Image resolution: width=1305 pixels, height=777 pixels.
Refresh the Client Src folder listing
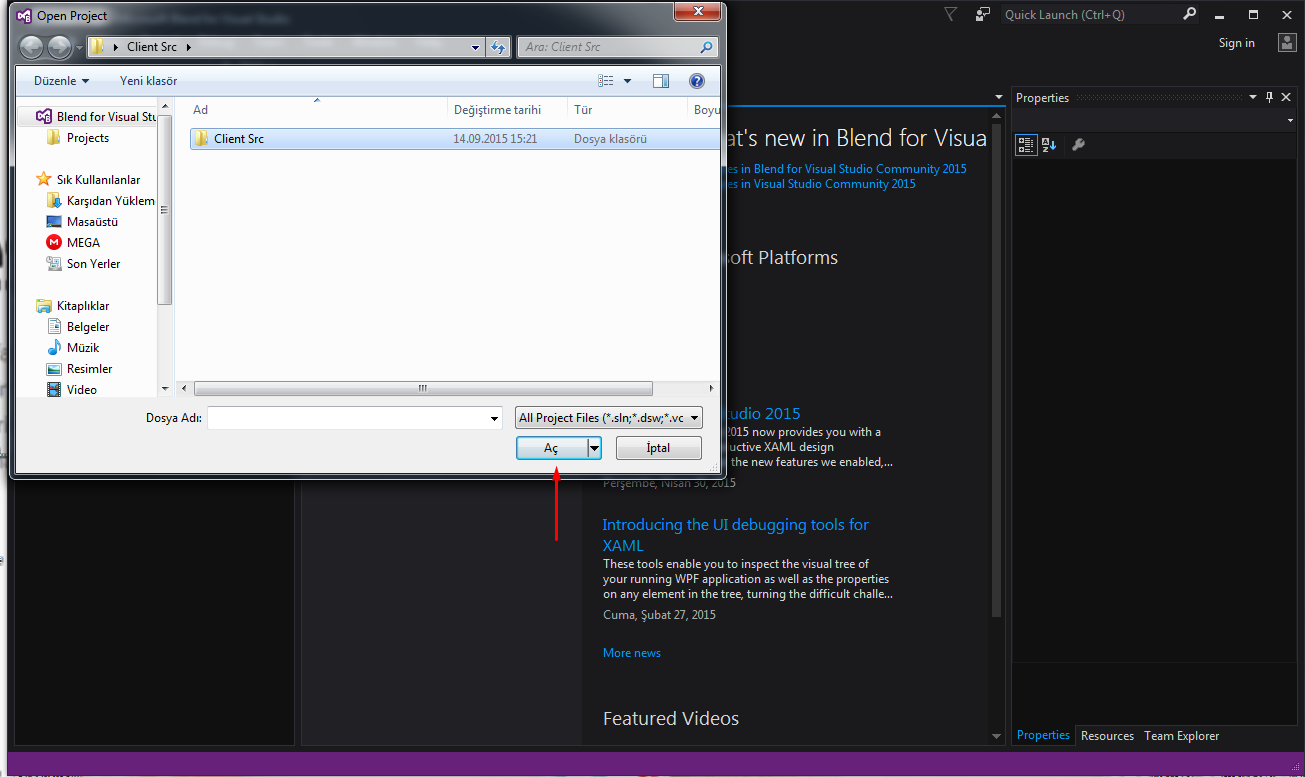click(499, 47)
